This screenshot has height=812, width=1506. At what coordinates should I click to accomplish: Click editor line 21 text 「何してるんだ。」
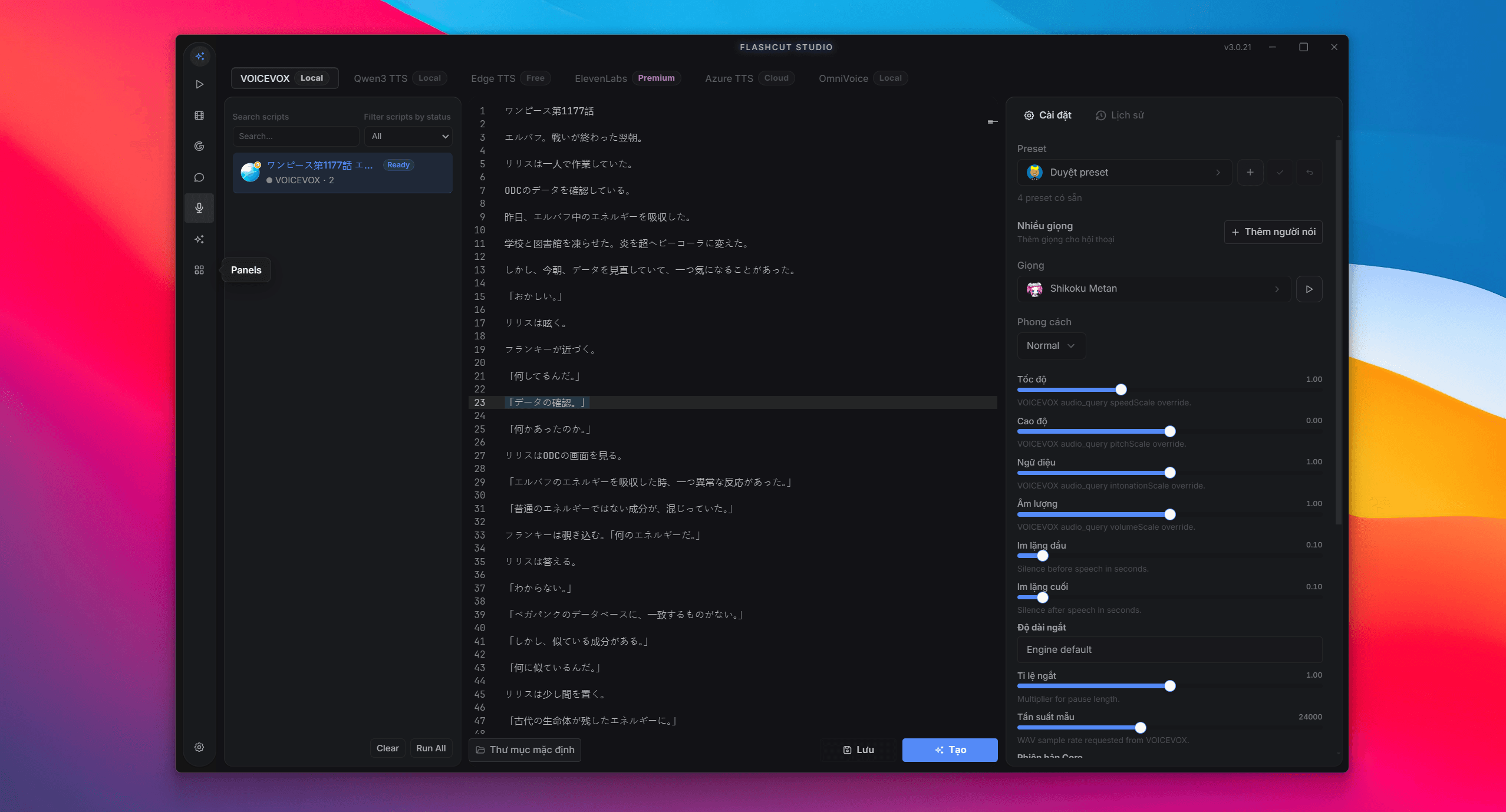point(544,377)
